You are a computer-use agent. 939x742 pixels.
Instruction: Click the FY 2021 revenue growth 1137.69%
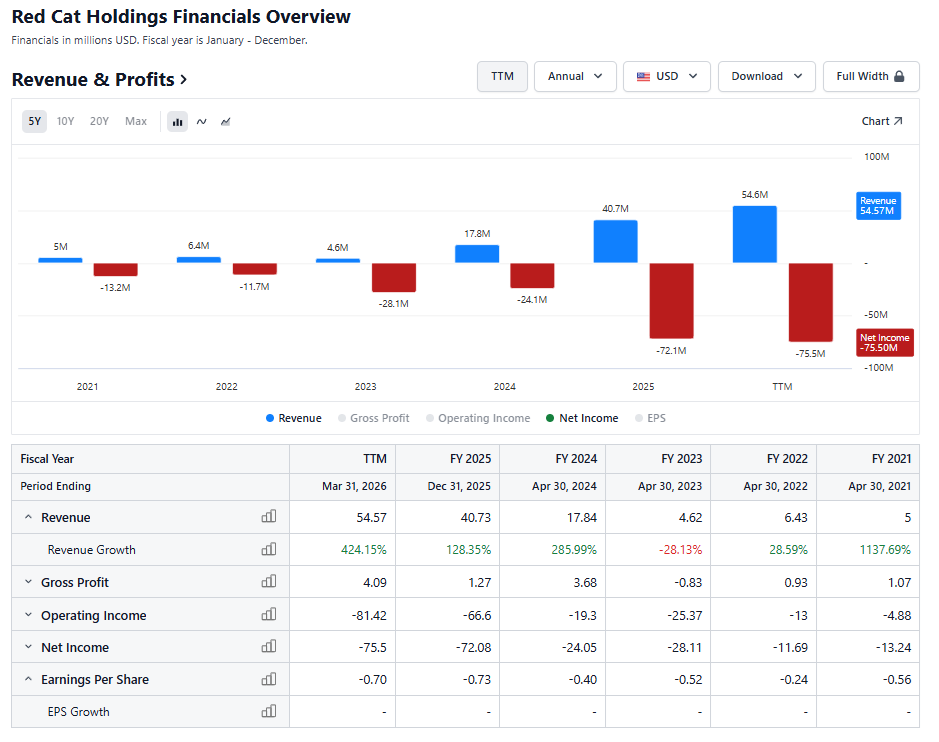pos(885,550)
